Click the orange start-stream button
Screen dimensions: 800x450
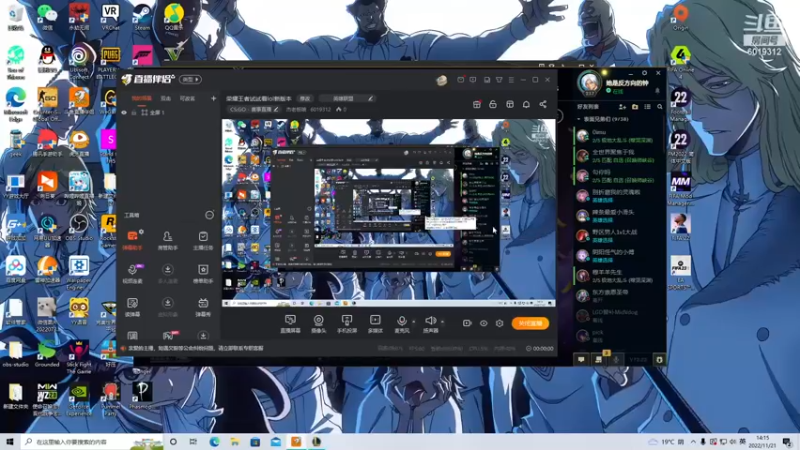coord(530,323)
